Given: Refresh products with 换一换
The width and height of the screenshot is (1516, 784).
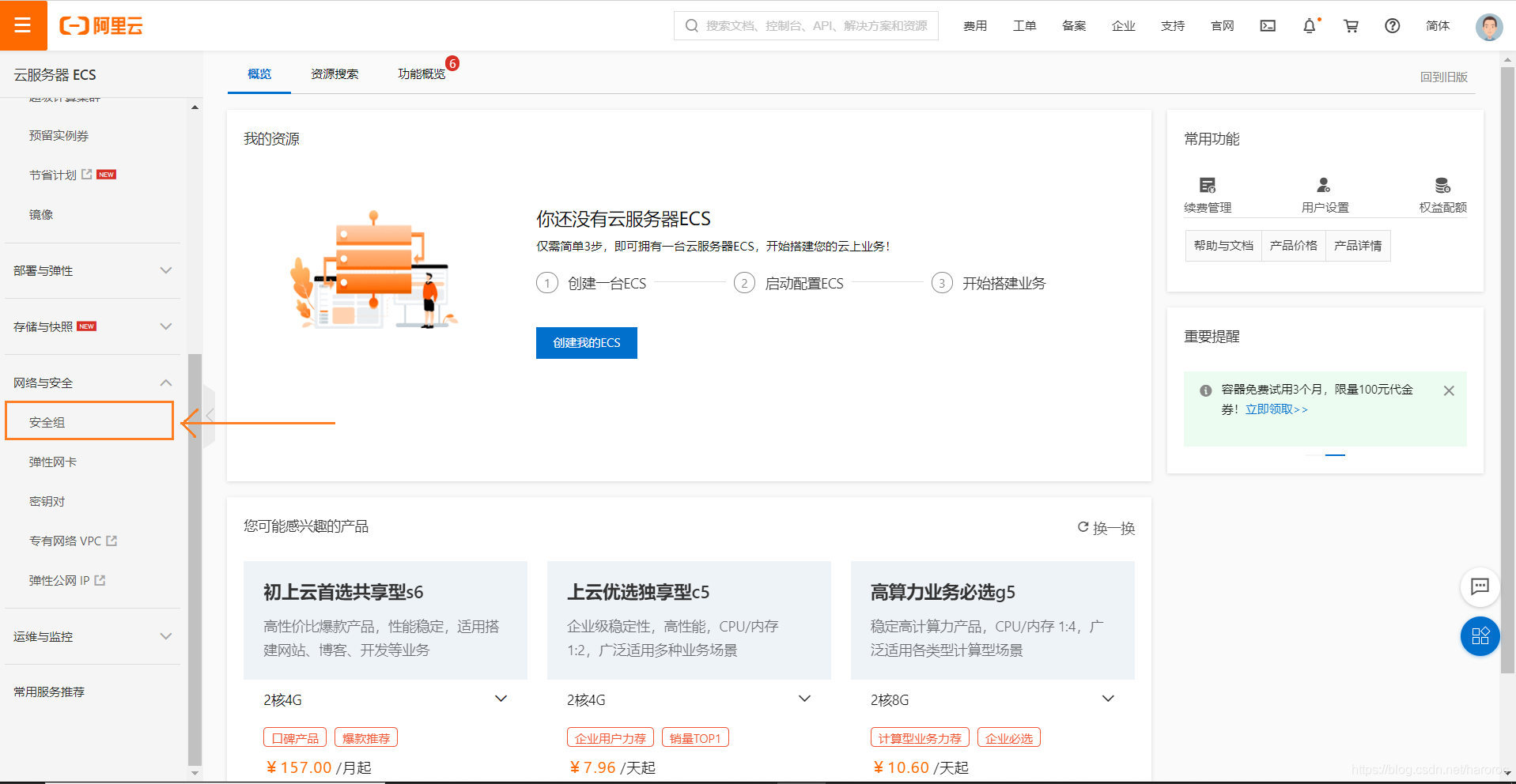Looking at the screenshot, I should pyautogui.click(x=1106, y=528).
